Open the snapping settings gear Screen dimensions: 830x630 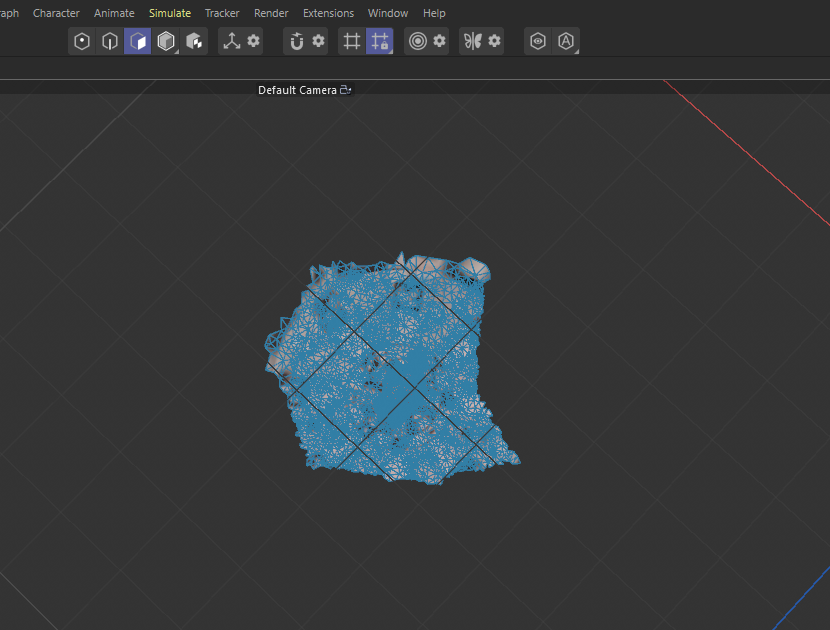(317, 41)
